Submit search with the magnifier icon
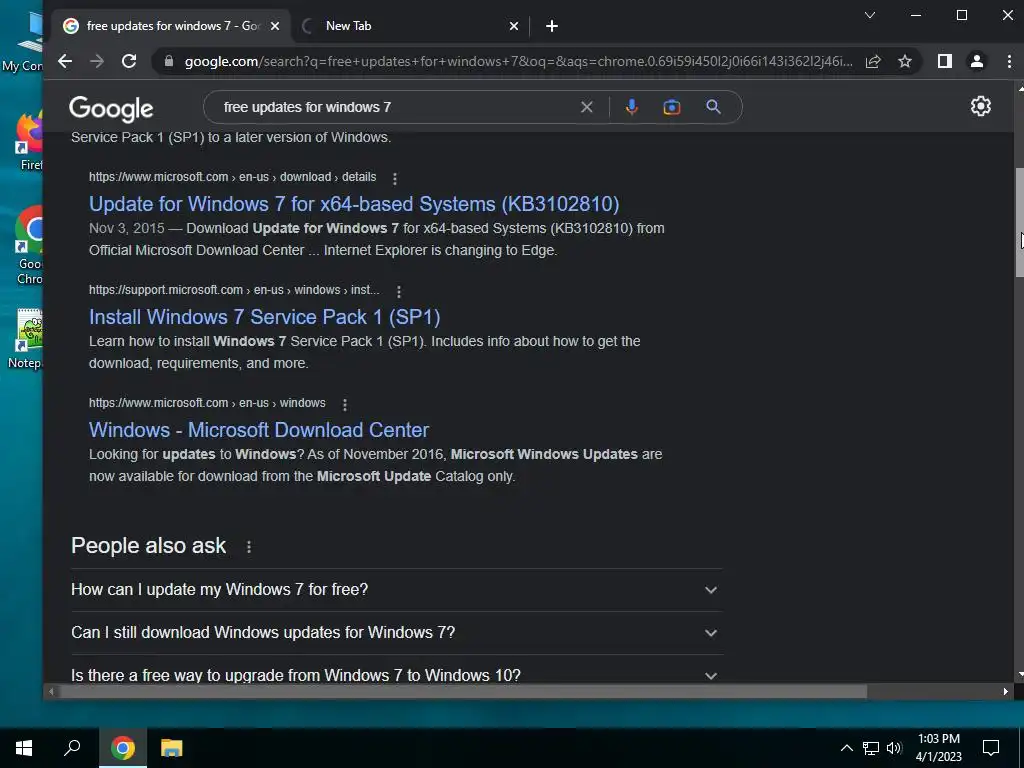Image resolution: width=1024 pixels, height=768 pixels. tap(713, 107)
